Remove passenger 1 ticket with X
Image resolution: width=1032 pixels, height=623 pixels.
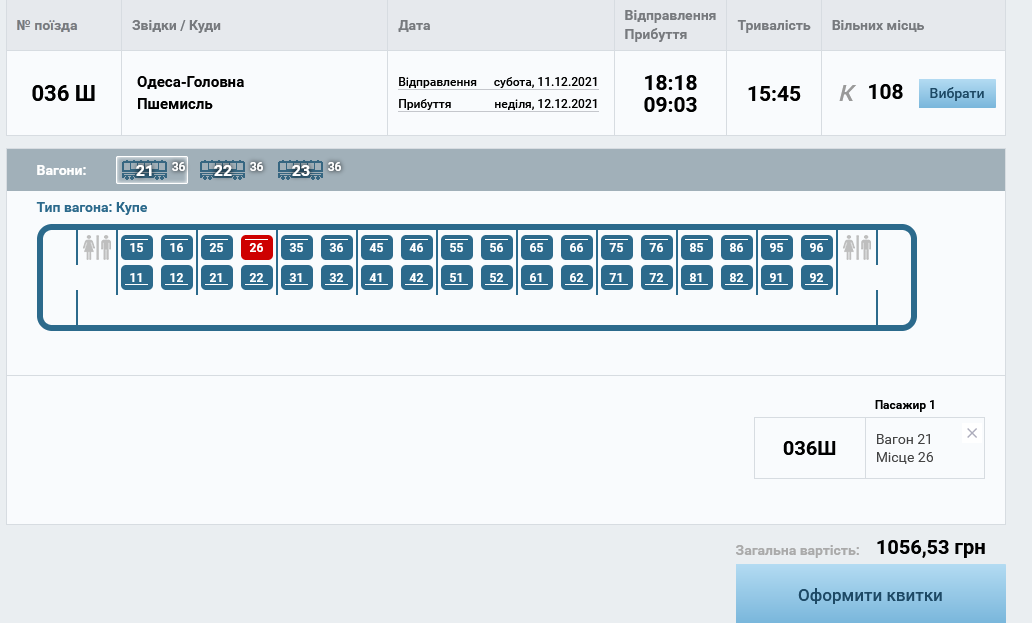pos(971,433)
